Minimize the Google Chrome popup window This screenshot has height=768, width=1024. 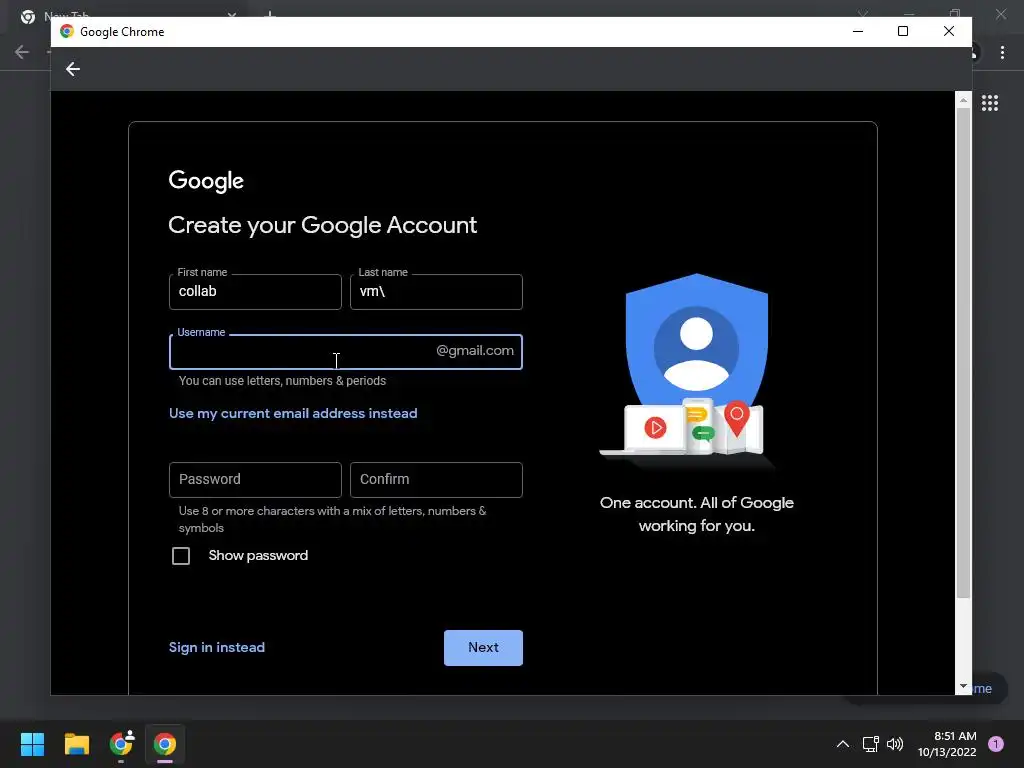(858, 31)
